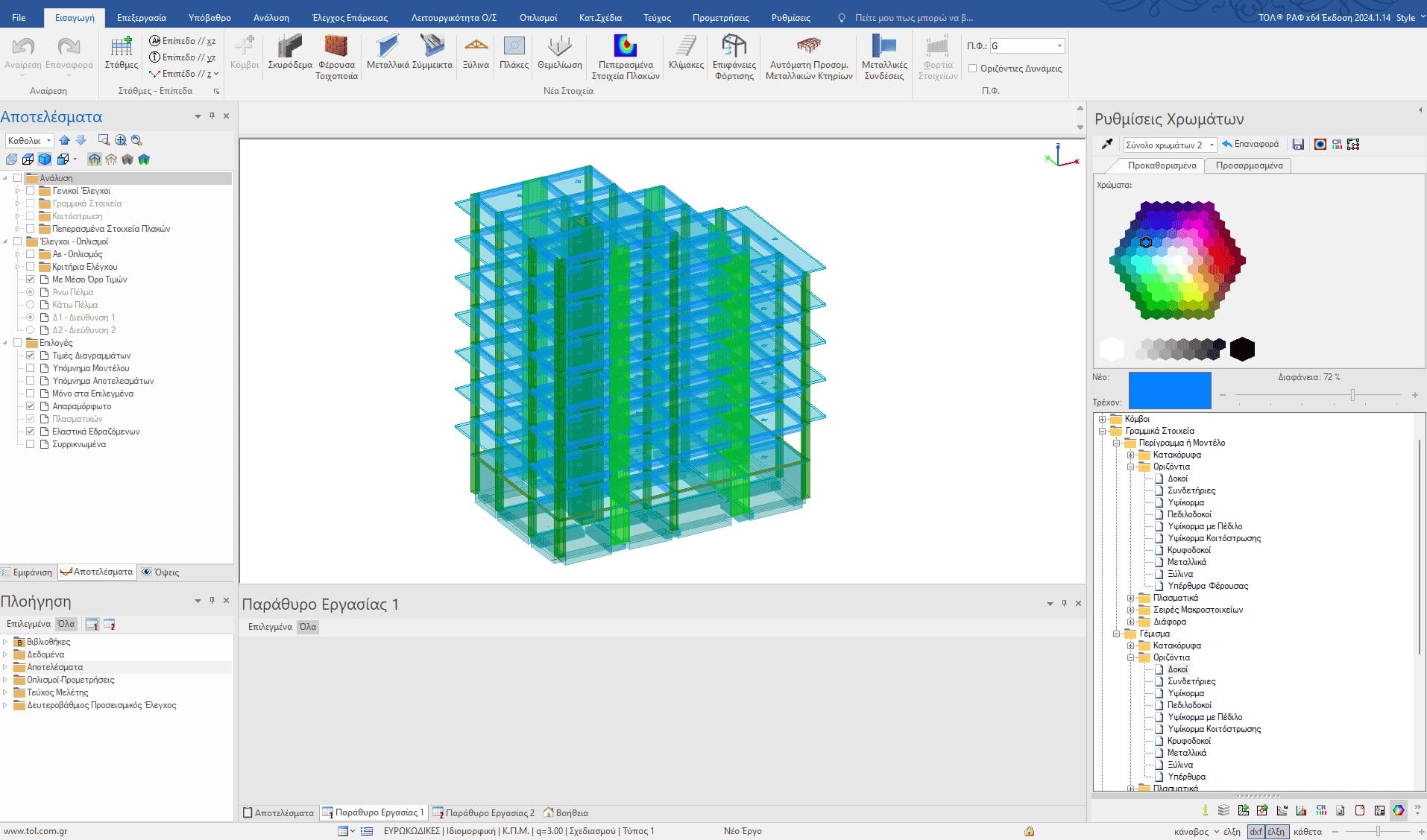
Task: Switch to the Προσαρμοσμένα colors tab
Action: tap(1249, 165)
